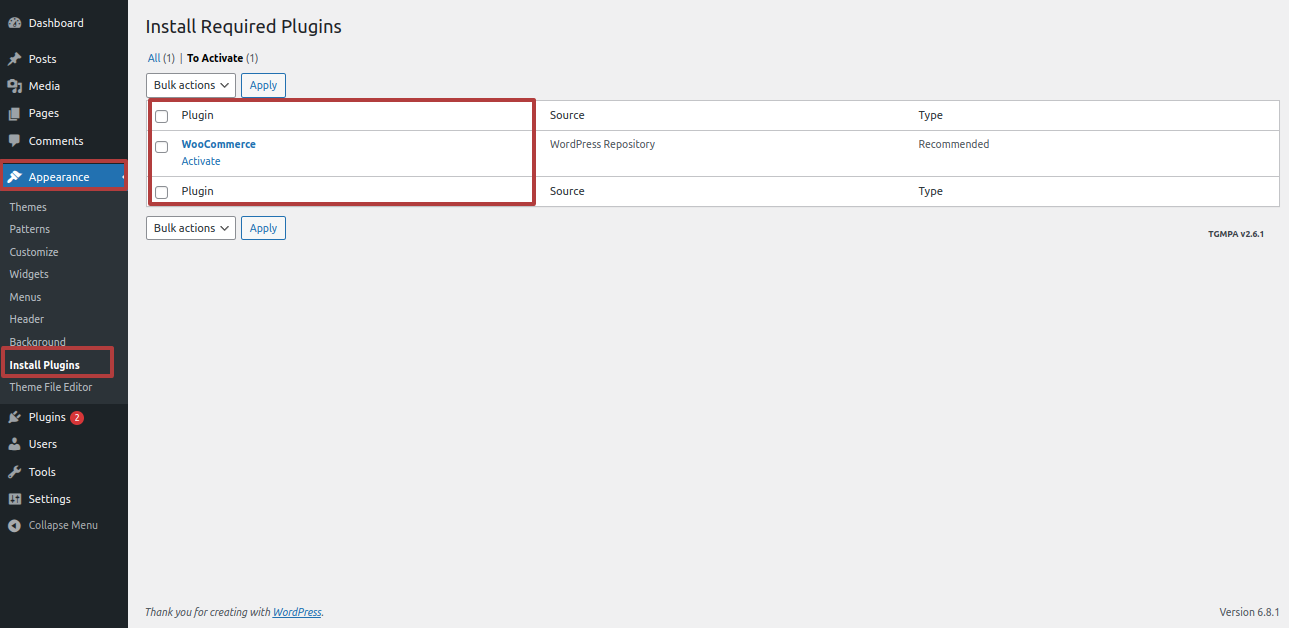Click the Type column header at top
This screenshot has height=628, width=1289.
[x=931, y=115]
